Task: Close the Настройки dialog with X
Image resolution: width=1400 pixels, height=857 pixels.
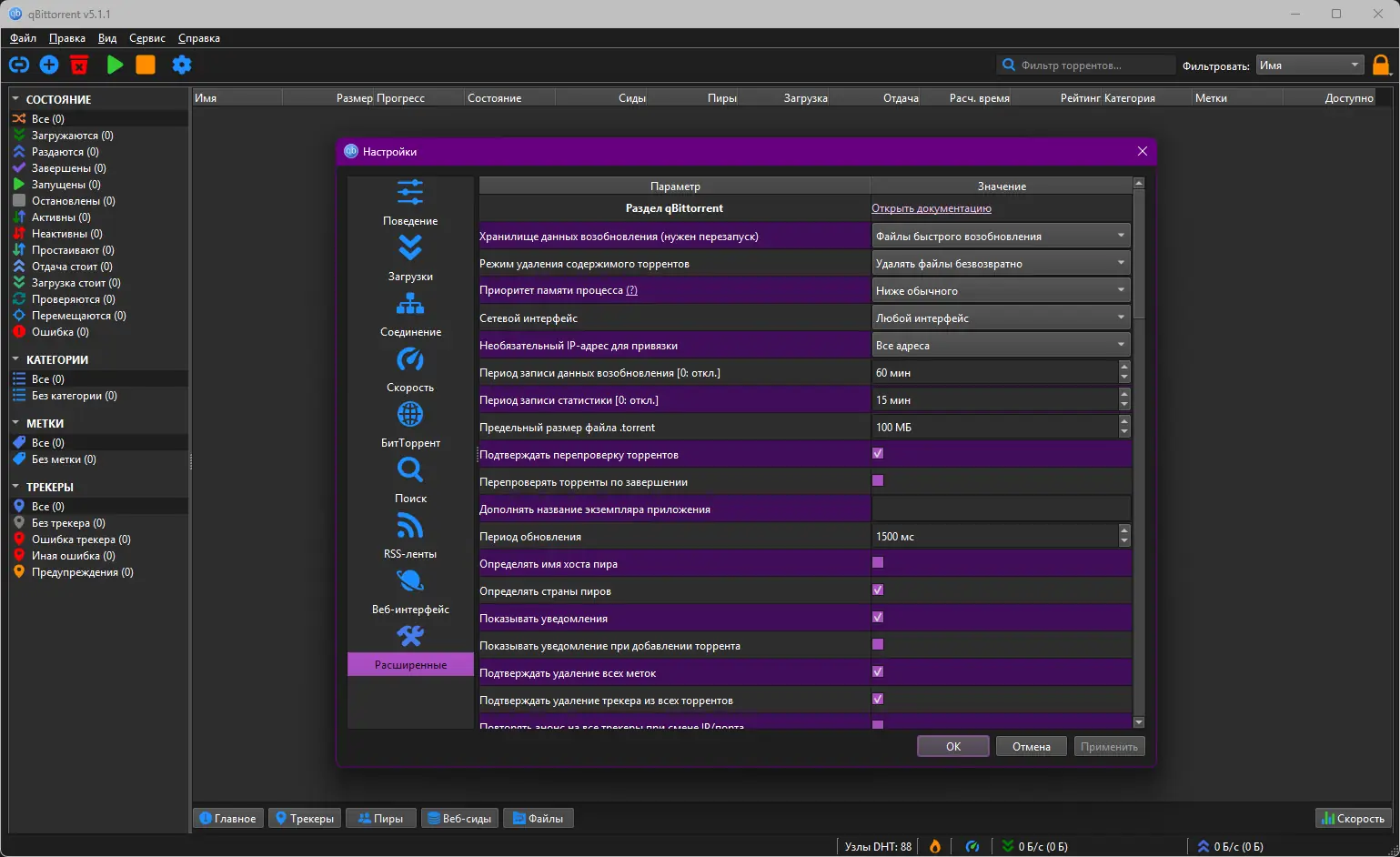Action: pos(1143,151)
